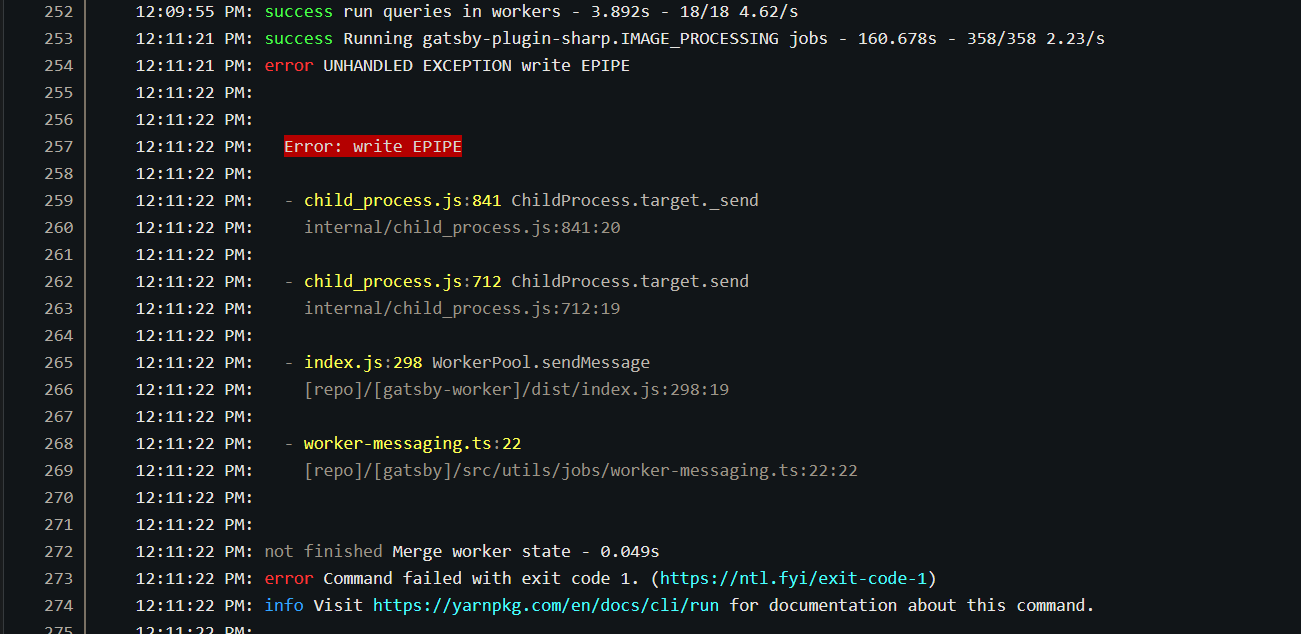Select line number 265
Screen dimensions: 1301x634
tap(59, 363)
